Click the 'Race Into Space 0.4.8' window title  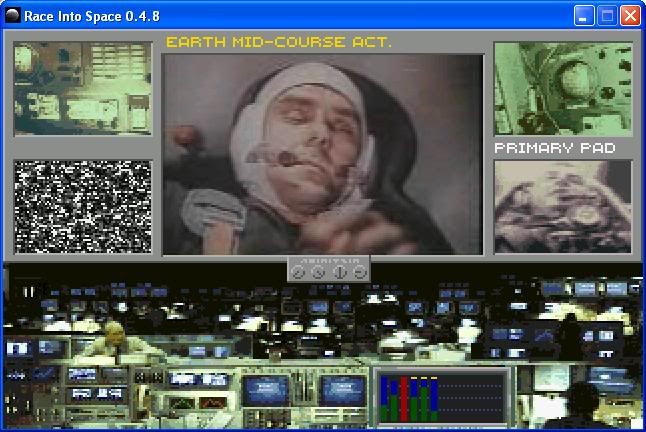(x=92, y=16)
